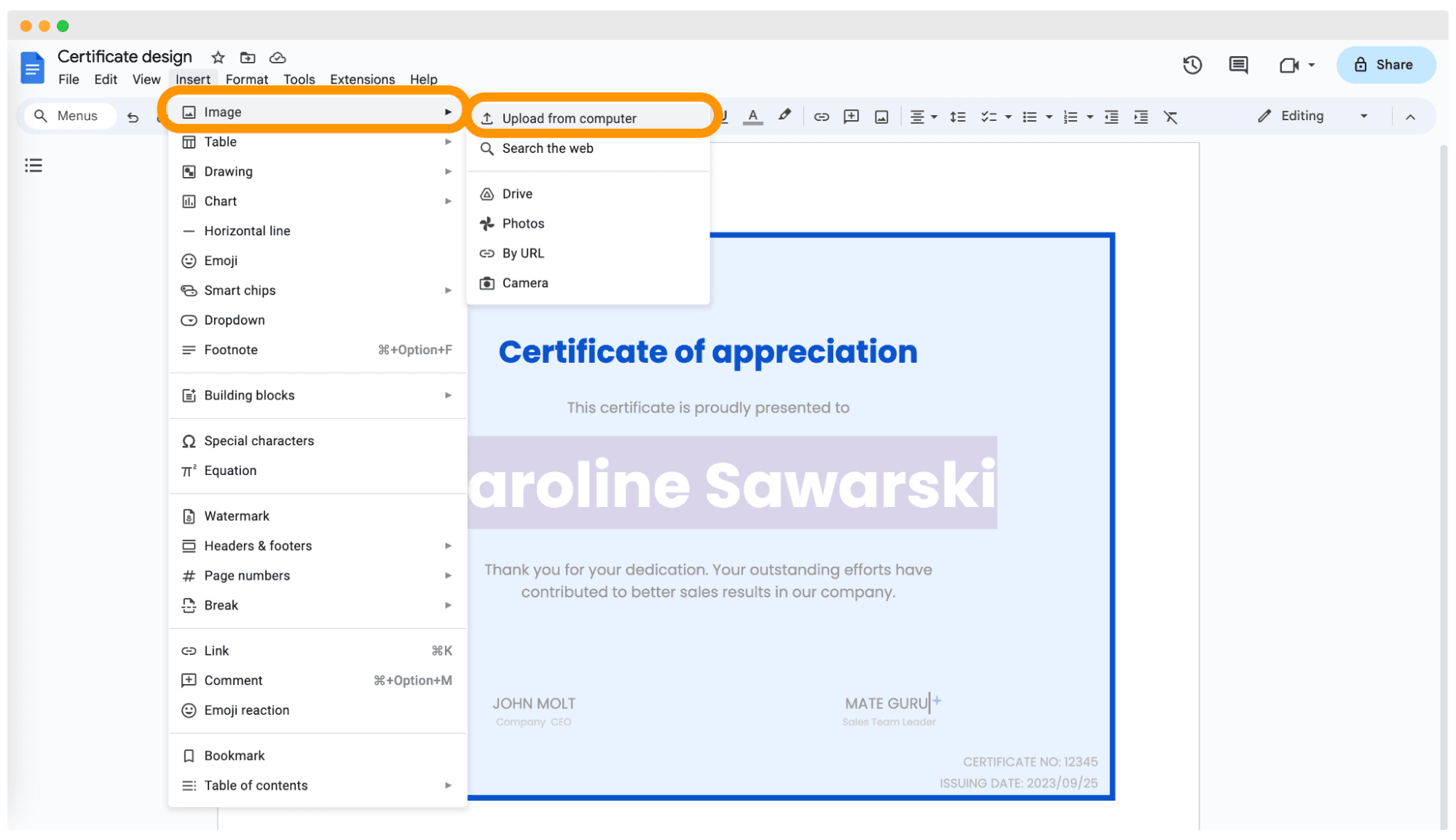The width and height of the screenshot is (1456, 840).
Task: Choose Upload from computer
Action: (x=589, y=119)
